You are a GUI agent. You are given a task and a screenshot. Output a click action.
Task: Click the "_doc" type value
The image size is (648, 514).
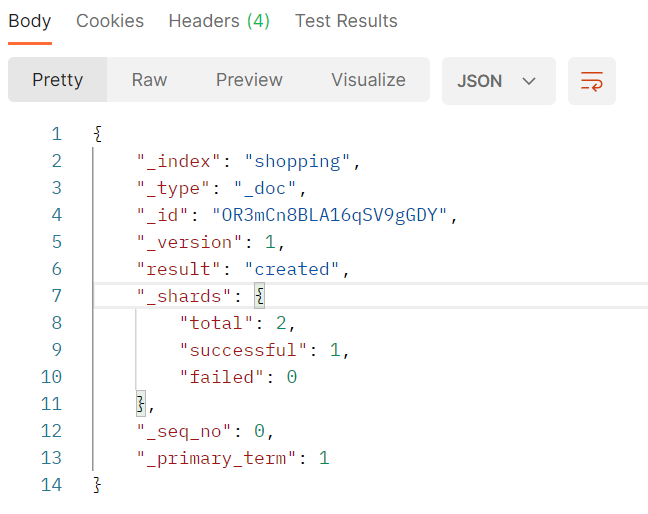coord(269,188)
